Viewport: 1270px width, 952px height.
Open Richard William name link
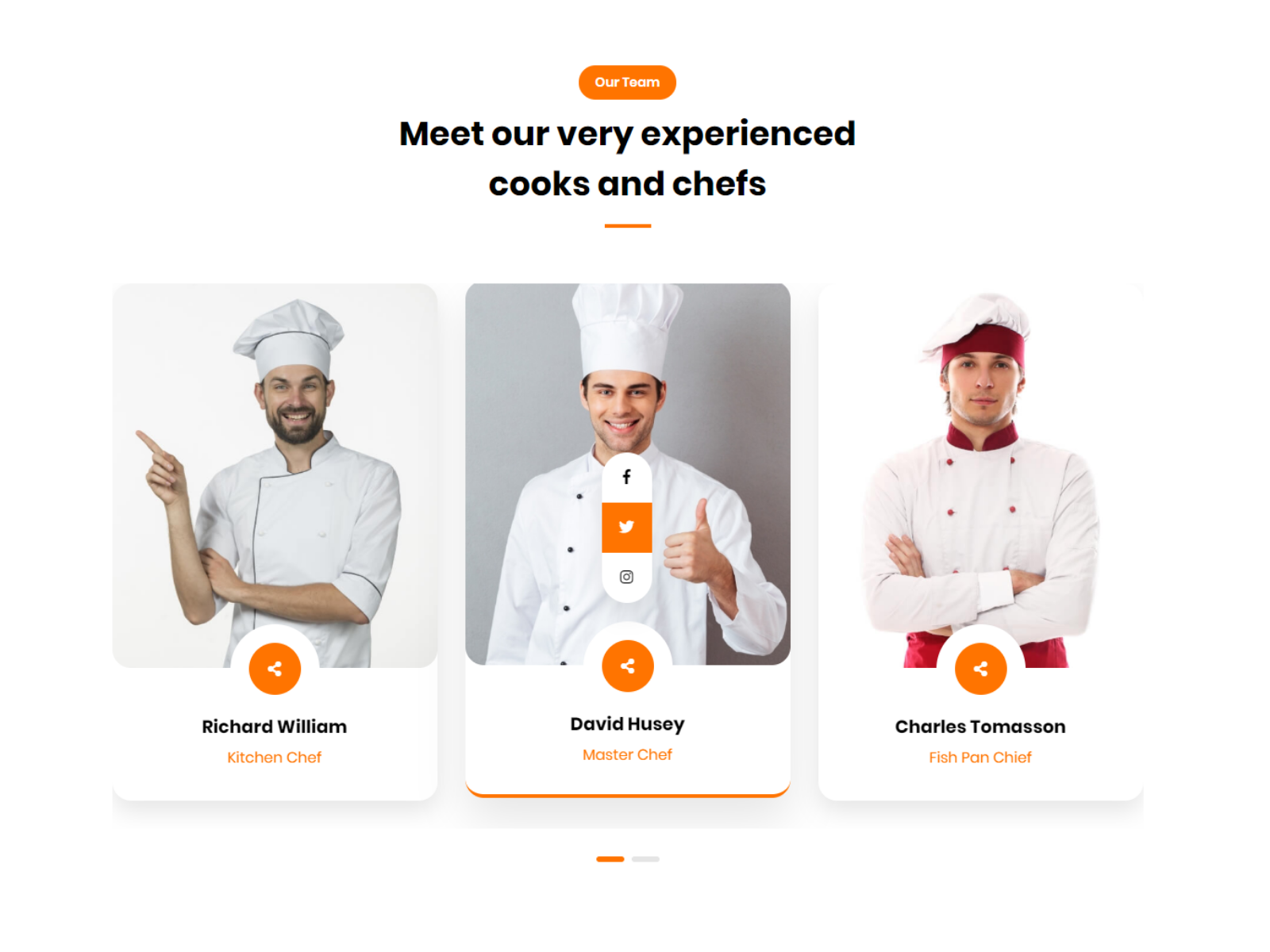tap(275, 727)
